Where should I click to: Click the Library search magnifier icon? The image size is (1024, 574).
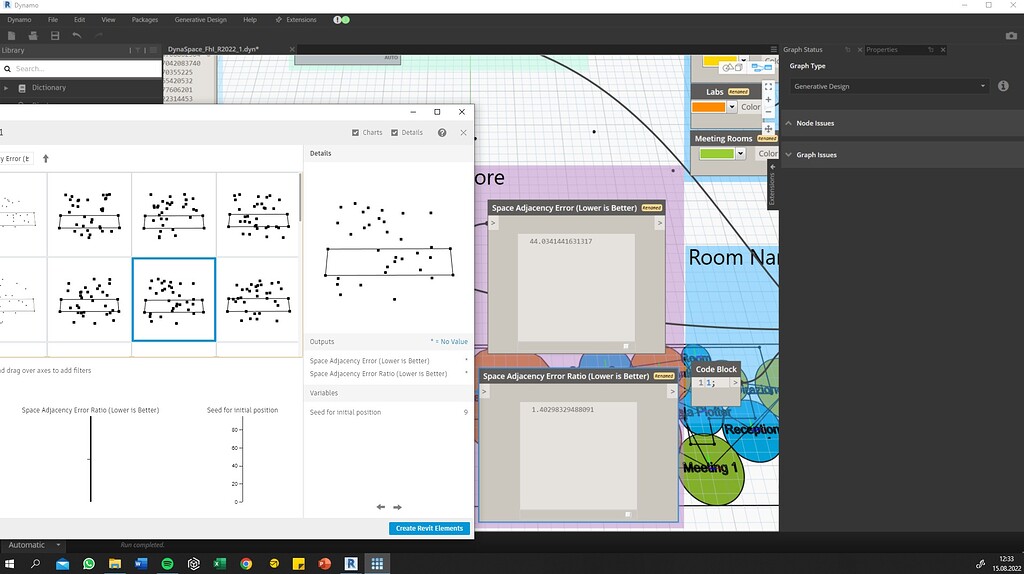(8, 69)
